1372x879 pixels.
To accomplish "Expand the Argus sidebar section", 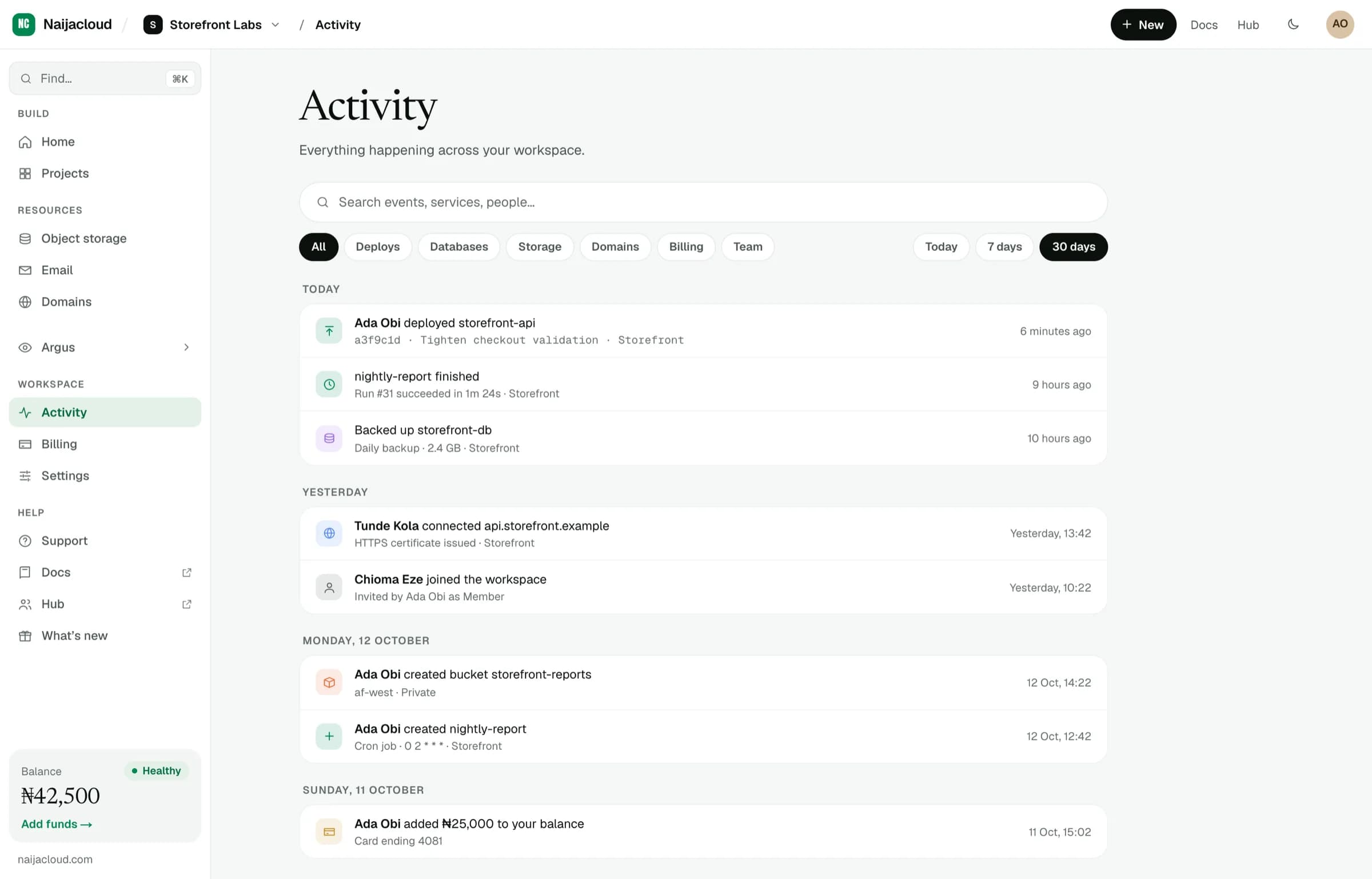I will pyautogui.click(x=105, y=347).
